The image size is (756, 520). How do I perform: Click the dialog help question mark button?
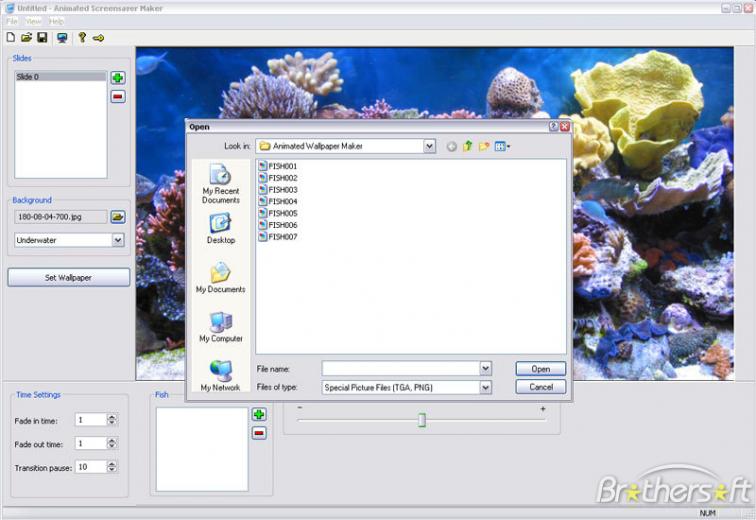554,126
